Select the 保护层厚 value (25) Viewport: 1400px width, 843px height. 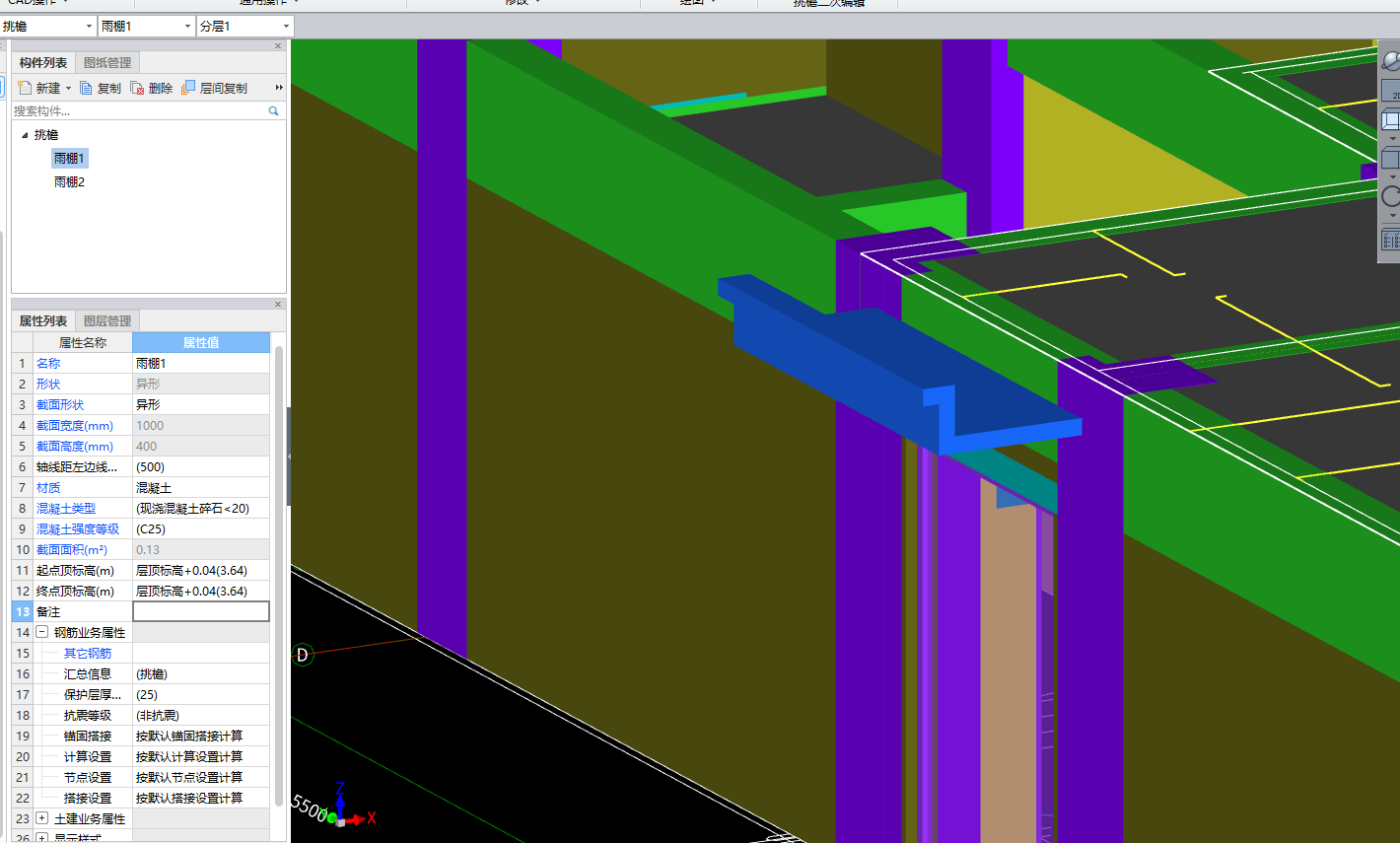pos(201,695)
